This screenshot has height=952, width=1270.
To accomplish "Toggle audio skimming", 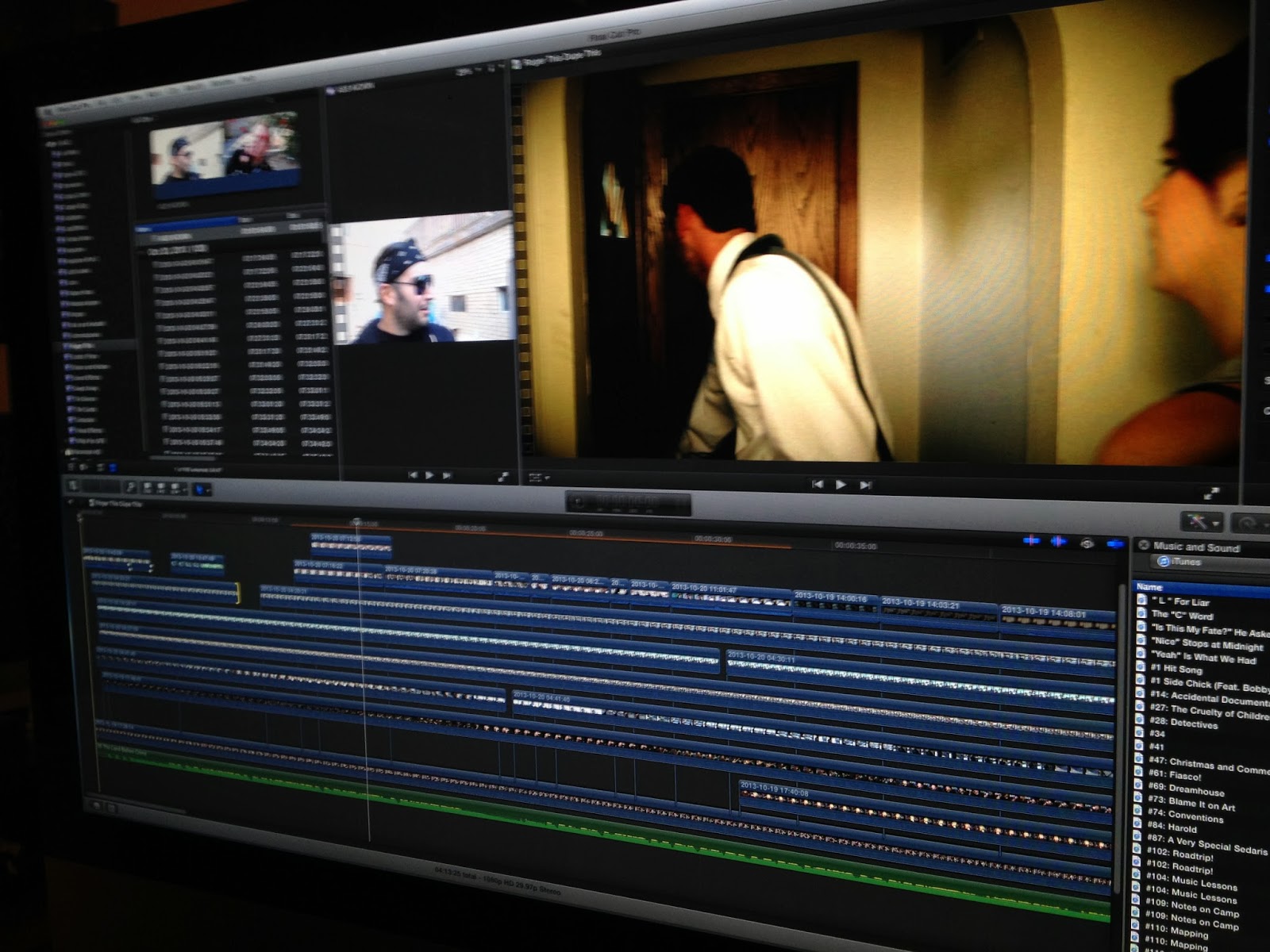I will (x=1059, y=541).
